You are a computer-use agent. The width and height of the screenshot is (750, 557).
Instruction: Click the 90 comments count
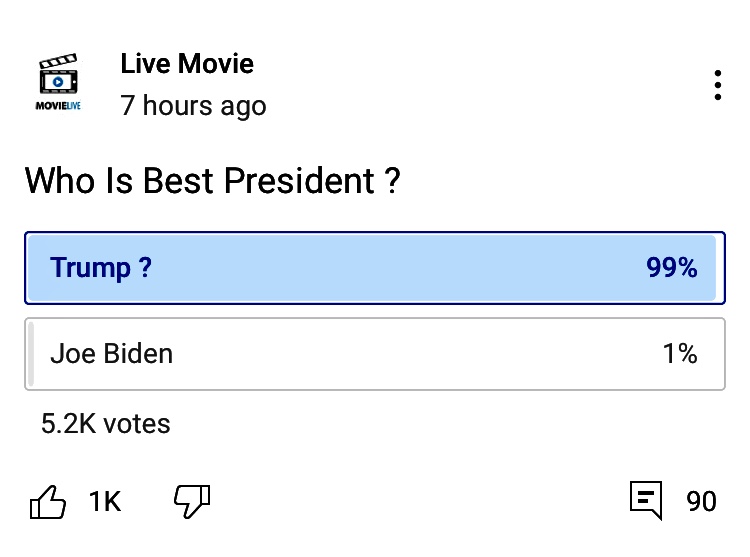(x=701, y=501)
